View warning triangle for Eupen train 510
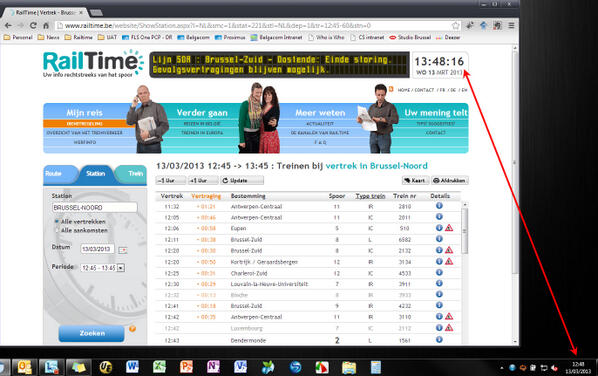Screen dimensions: 598x376 point(449,228)
